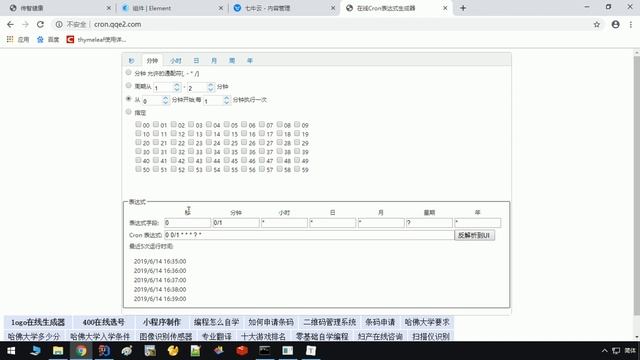Click the spinner on the 周期从 start field
Screen dimensions: 640x360
pos(177,87)
